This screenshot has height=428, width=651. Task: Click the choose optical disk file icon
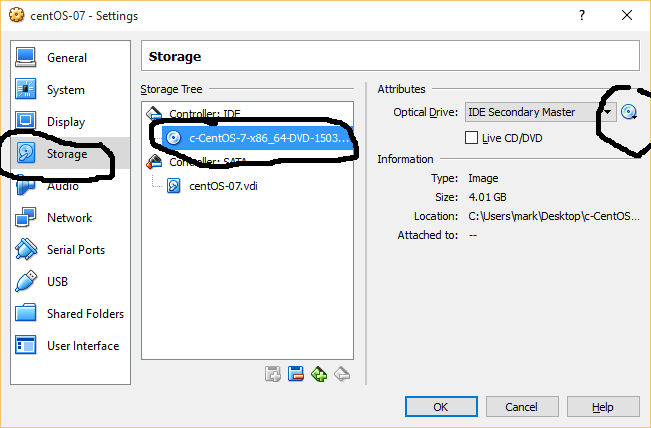click(629, 112)
